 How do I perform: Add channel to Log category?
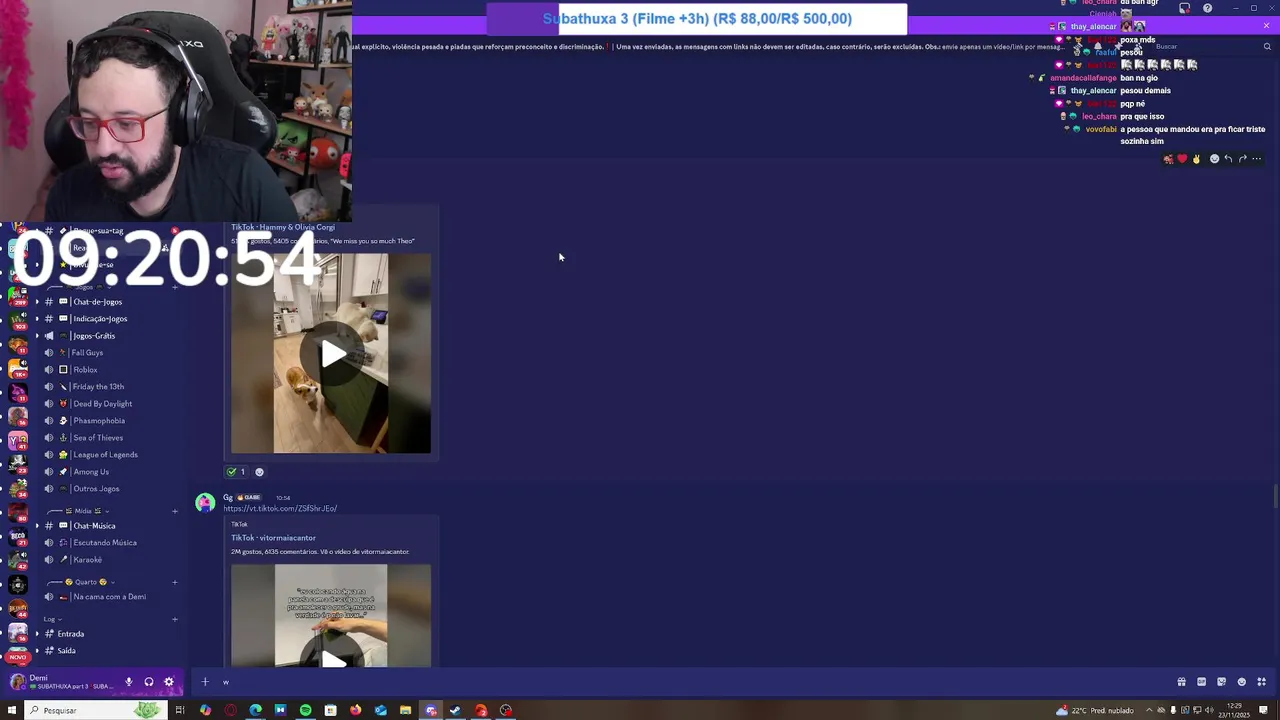coord(175,619)
